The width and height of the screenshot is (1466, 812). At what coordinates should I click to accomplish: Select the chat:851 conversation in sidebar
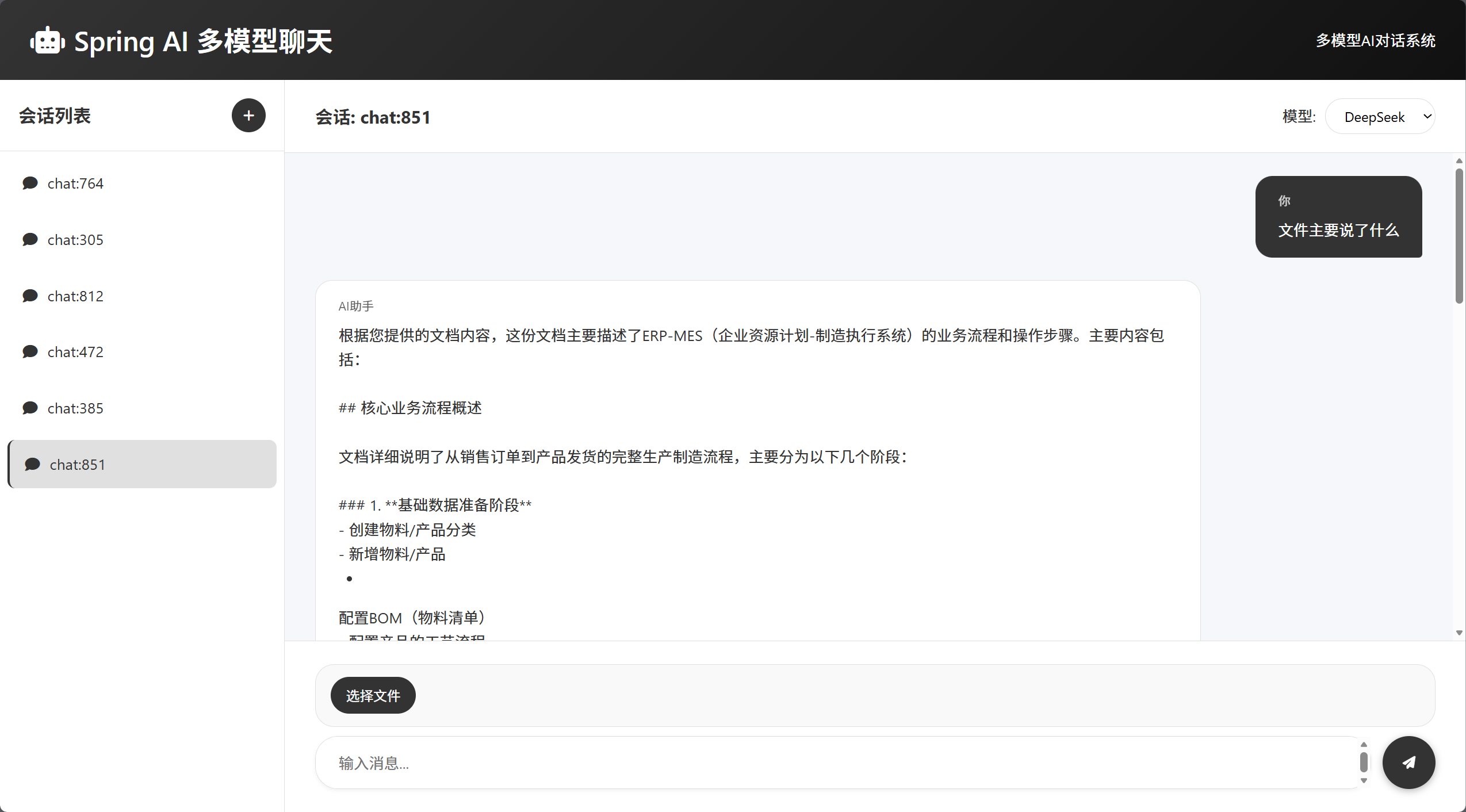[x=141, y=464]
